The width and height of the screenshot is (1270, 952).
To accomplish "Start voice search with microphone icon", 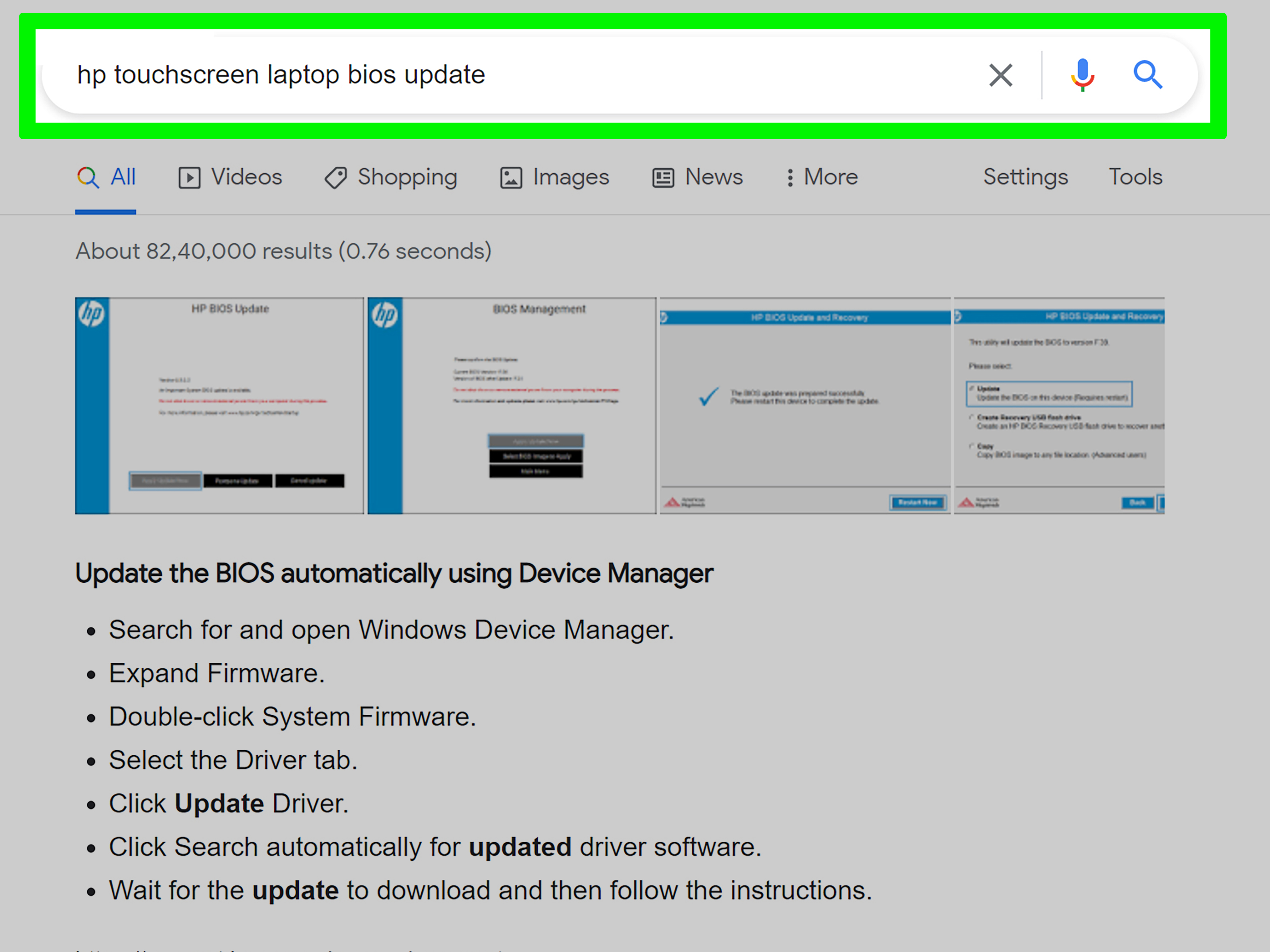I will coord(1082,75).
